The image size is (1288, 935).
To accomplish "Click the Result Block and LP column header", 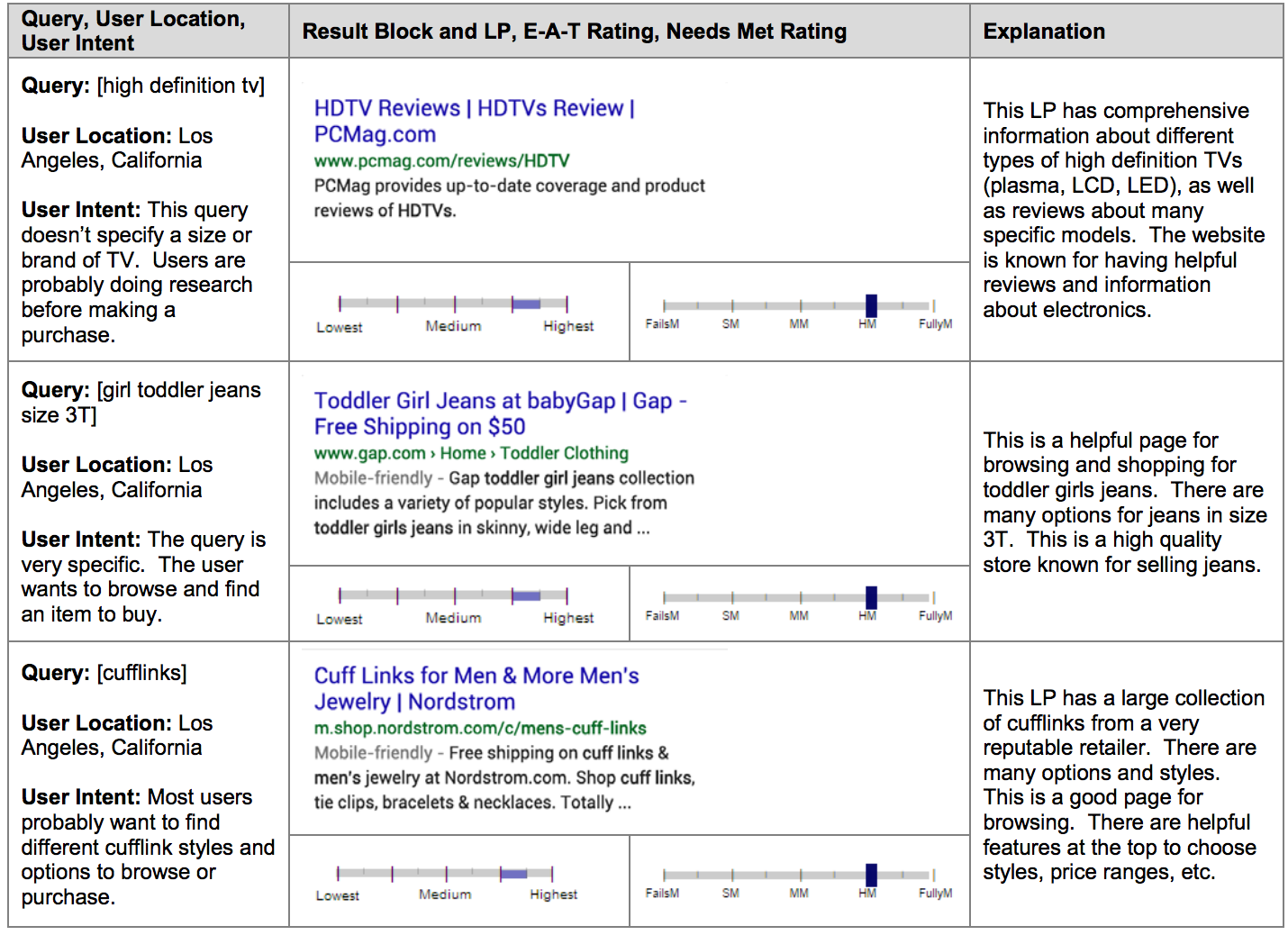I will 574,32.
